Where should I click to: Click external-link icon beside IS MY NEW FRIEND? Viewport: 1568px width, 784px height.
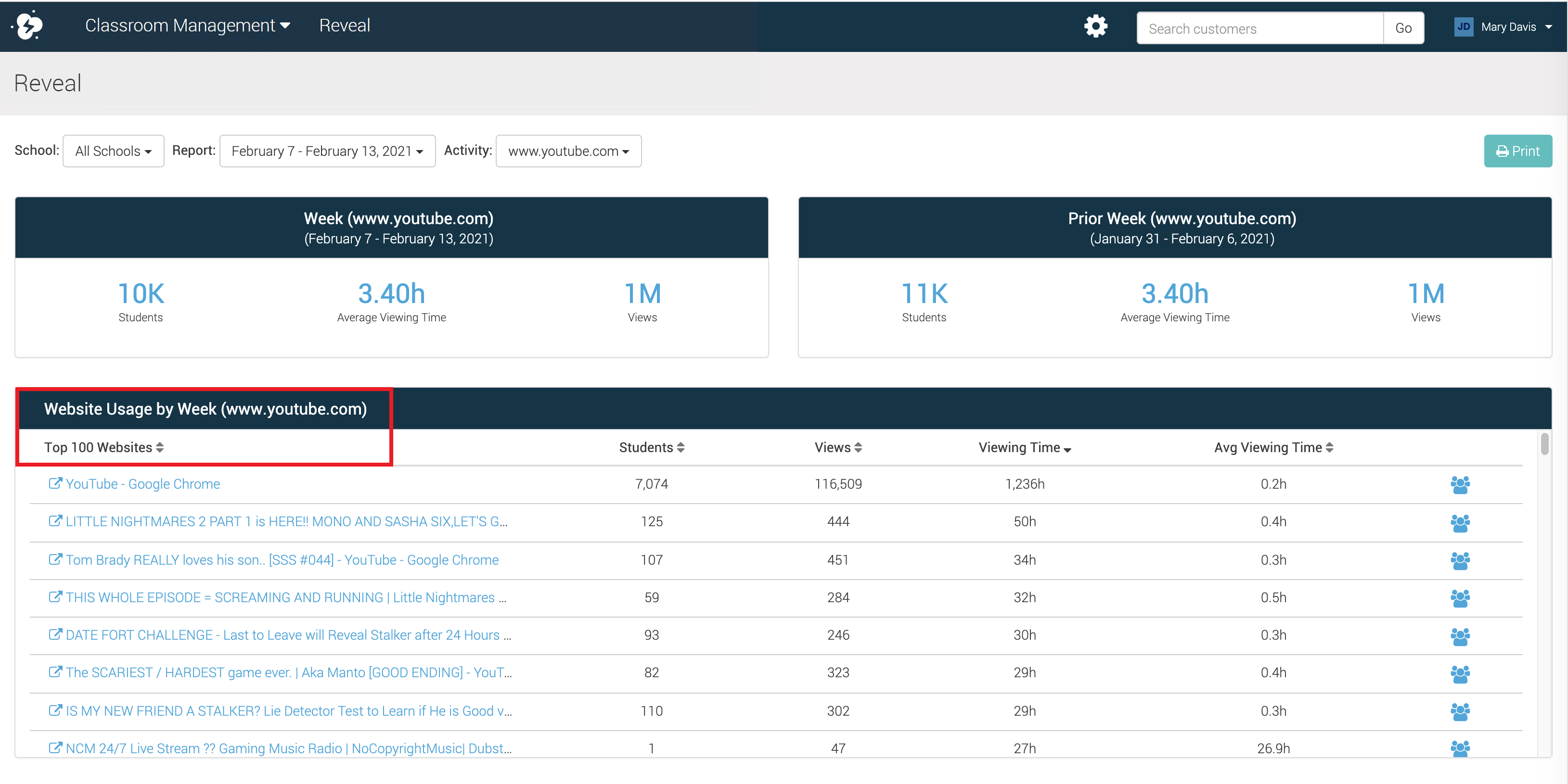[55, 710]
